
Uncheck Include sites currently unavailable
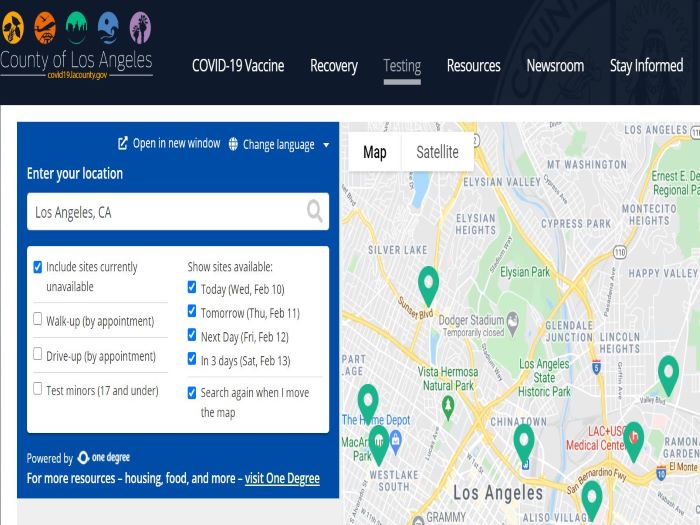pos(38,267)
